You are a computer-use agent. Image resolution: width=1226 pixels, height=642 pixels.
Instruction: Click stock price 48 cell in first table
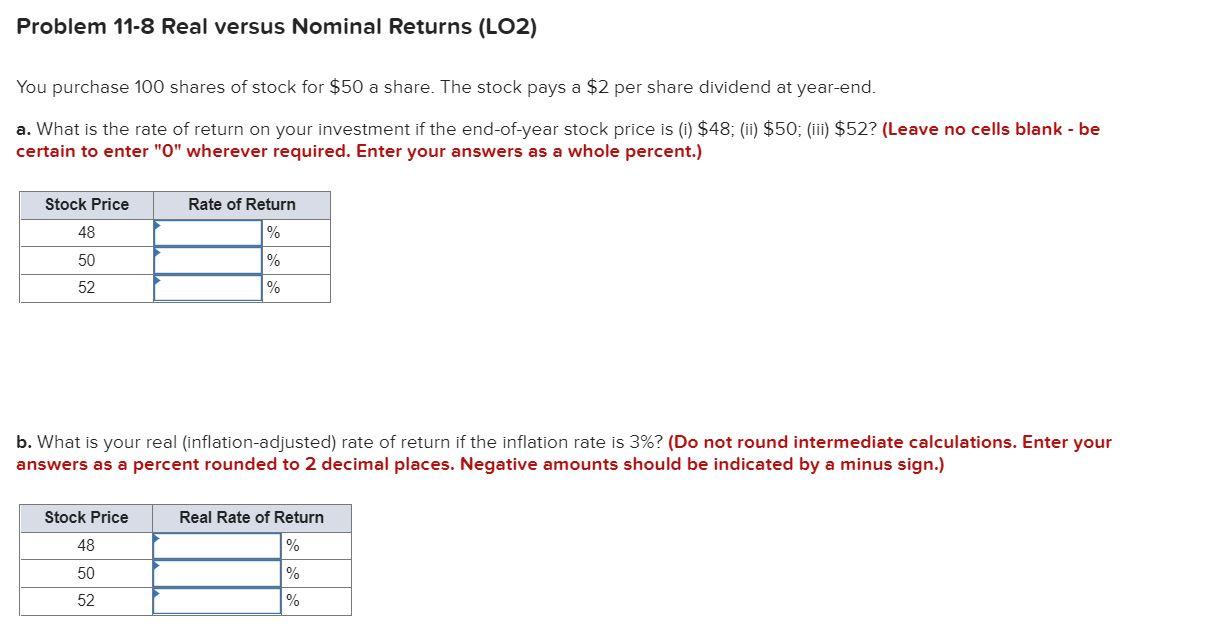(x=87, y=233)
